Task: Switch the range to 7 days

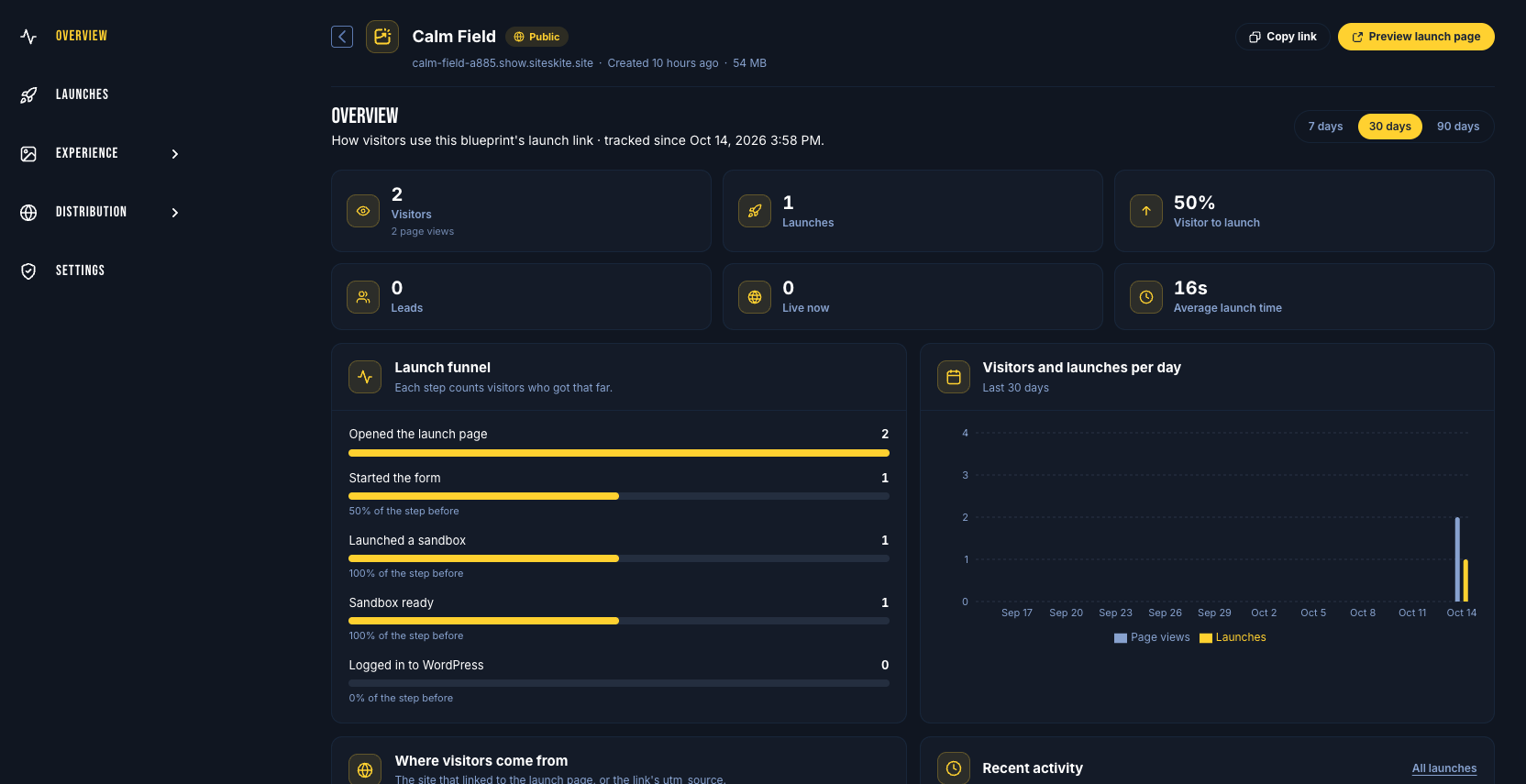Action: (1325, 127)
